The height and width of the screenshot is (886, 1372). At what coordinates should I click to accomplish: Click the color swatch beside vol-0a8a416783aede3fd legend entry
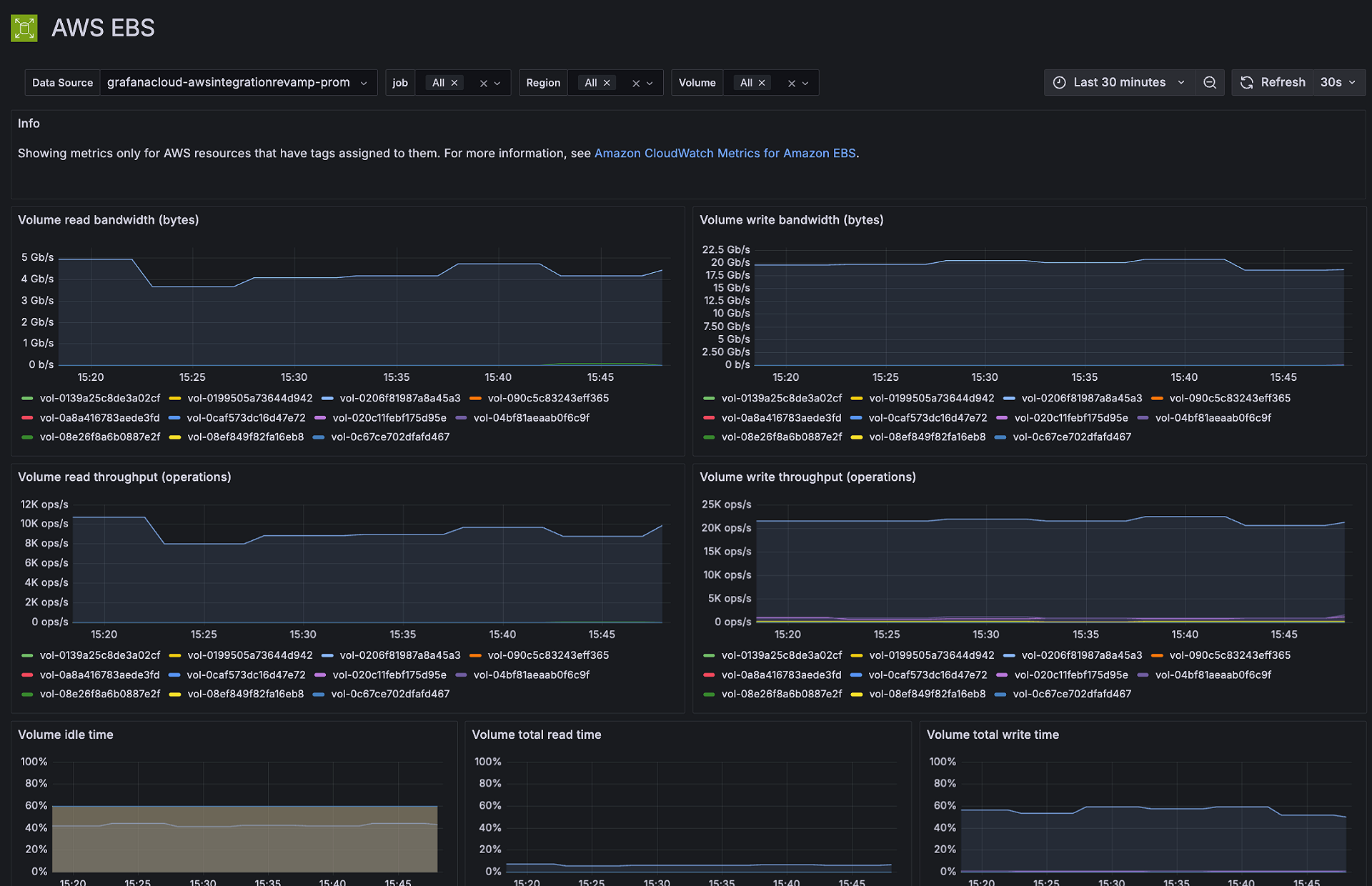pyautogui.click(x=27, y=417)
